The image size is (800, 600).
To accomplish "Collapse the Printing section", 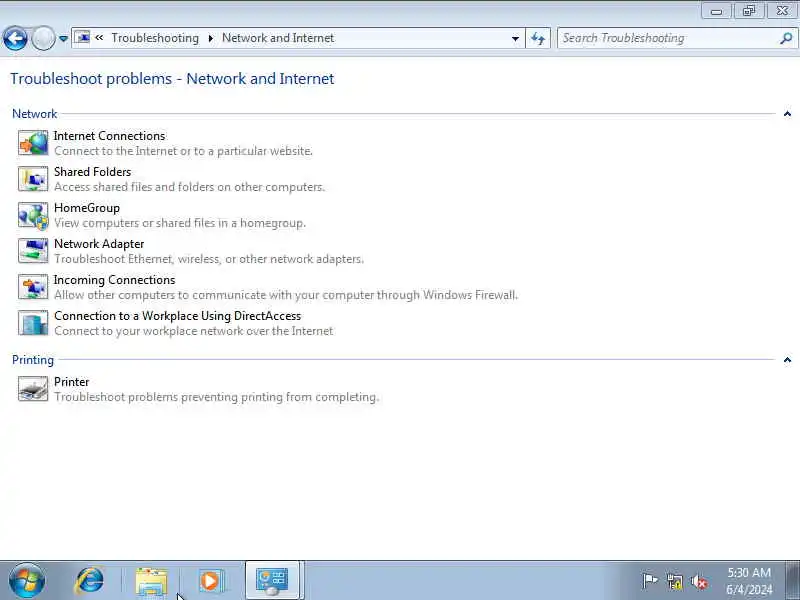I will click(787, 360).
